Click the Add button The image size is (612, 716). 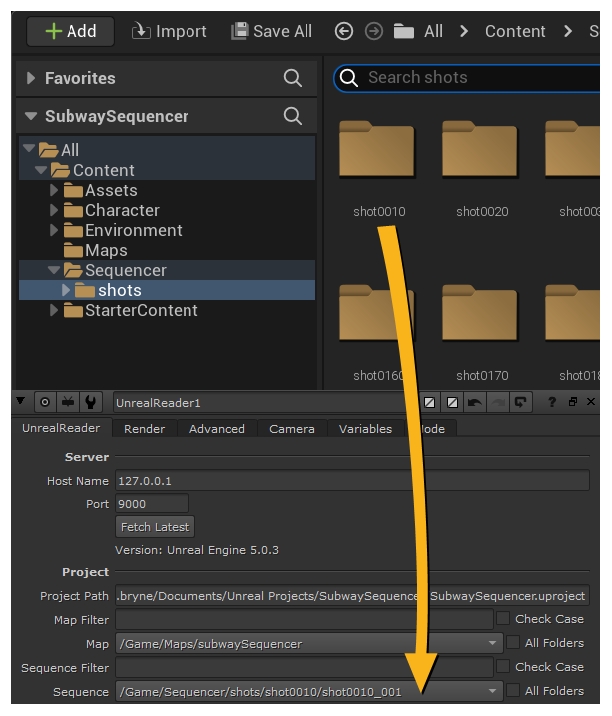[70, 31]
